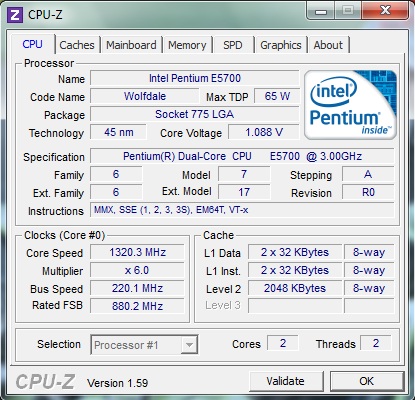This screenshot has width=415, height=400.
Task: Click the L1 Data 8-way associativity
Action: [369, 252]
